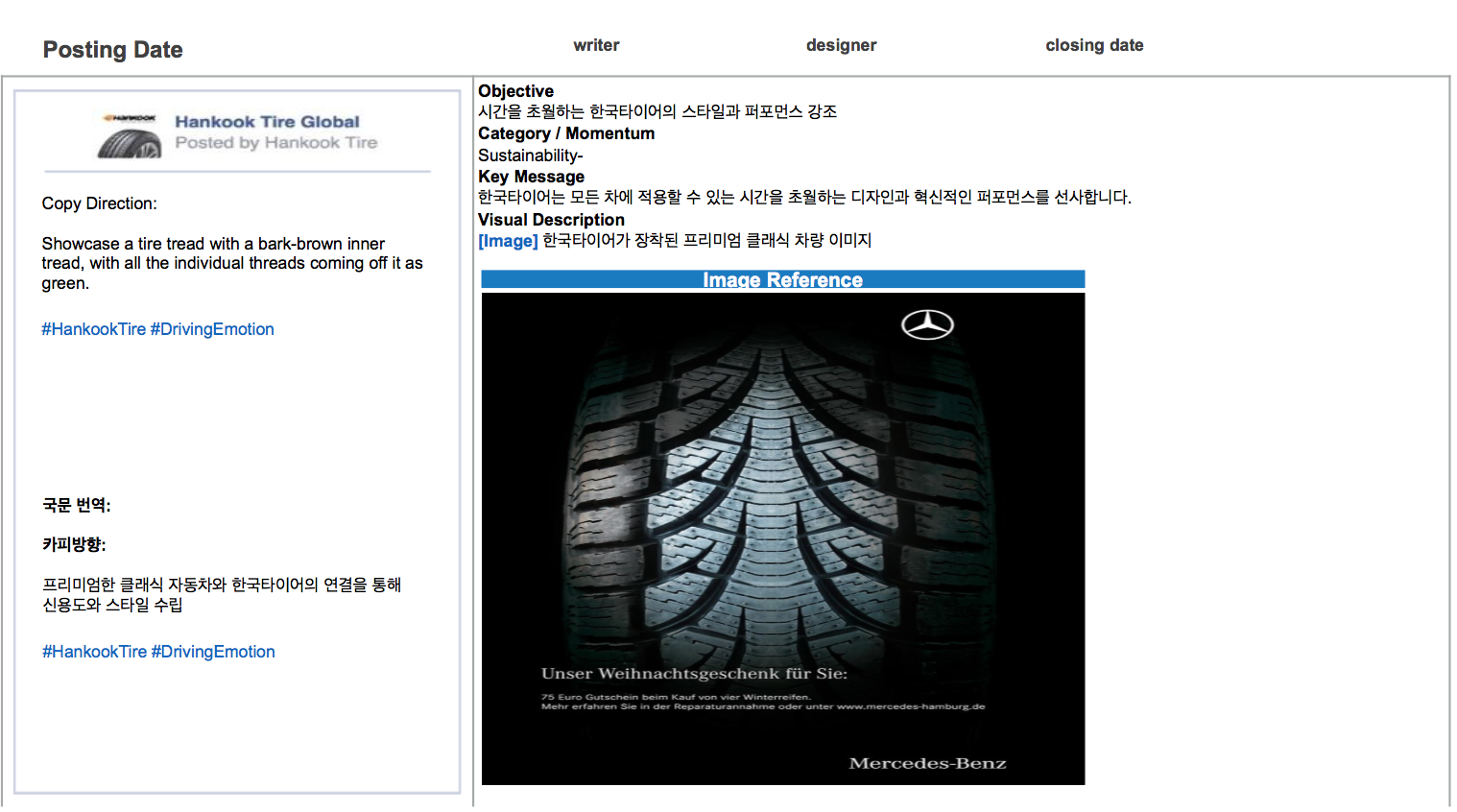Click the Posting Date heading
The image size is (1457, 812).
click(x=113, y=50)
